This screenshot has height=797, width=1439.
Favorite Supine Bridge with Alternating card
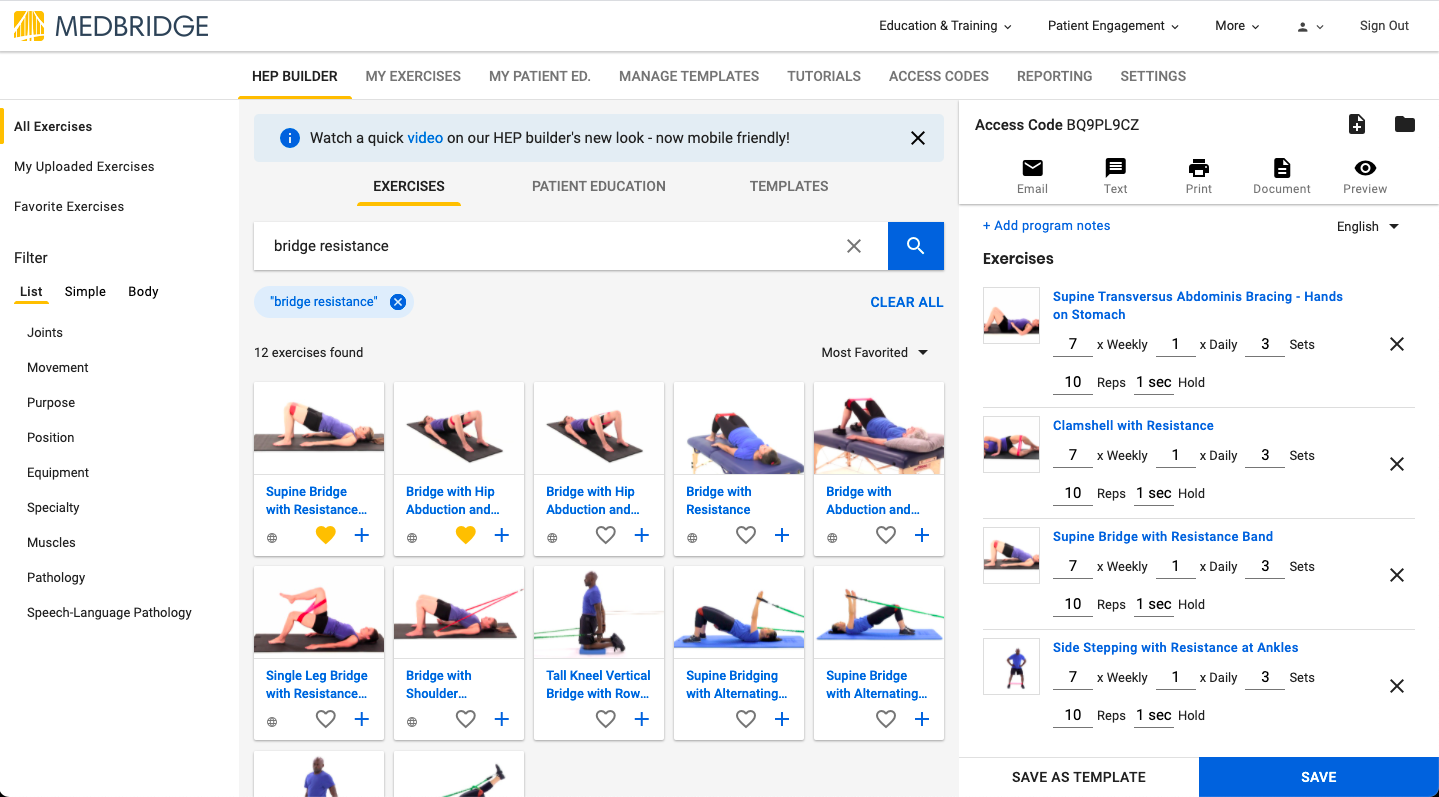point(885,719)
